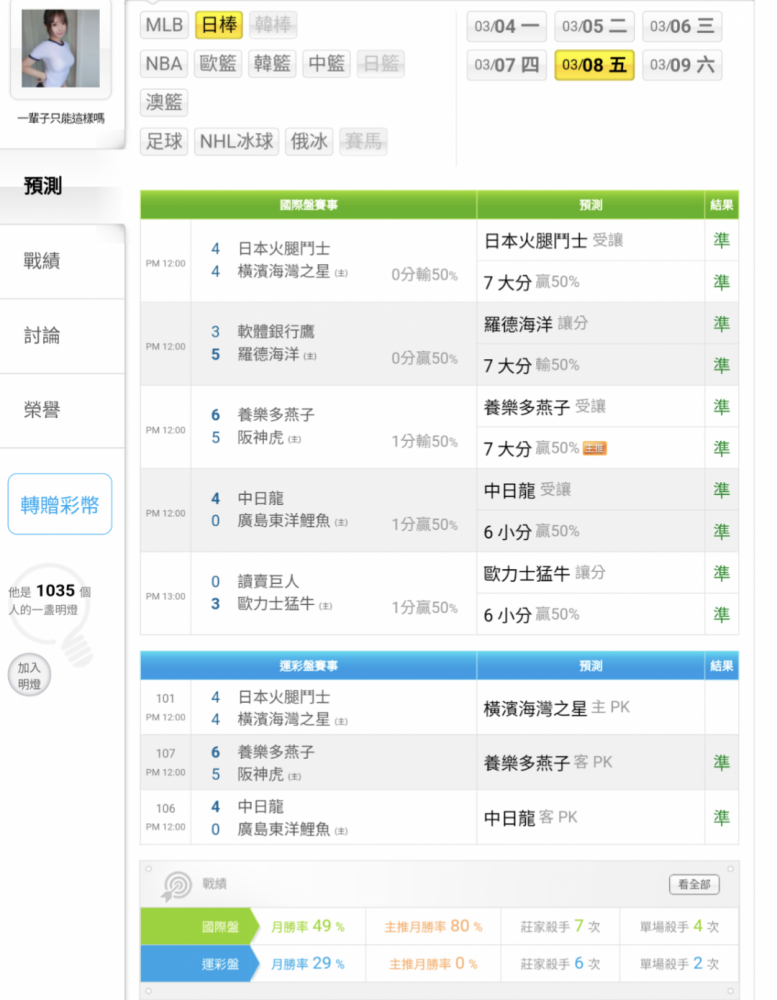Screen dimensions: 777x1000
Task: Click 讀賣巨人 team name
Action: [268, 582]
